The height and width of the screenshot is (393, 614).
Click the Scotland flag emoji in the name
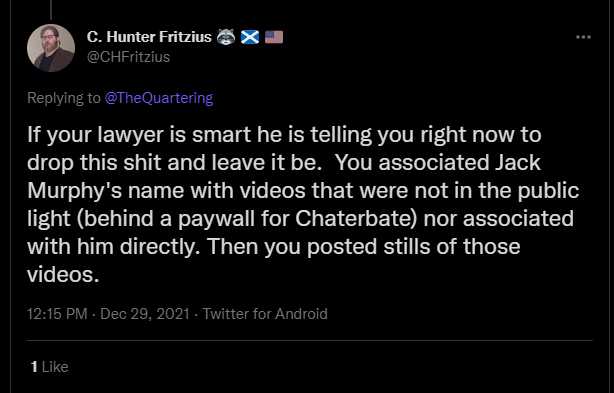pos(250,37)
